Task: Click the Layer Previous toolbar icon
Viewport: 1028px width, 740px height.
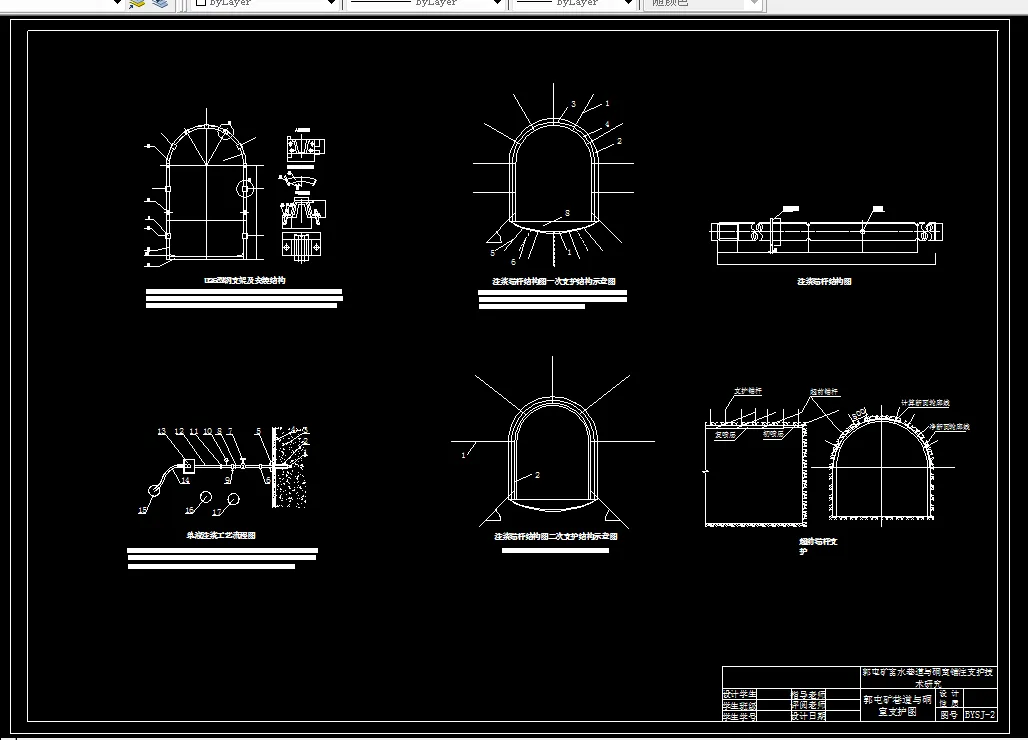Action: click(137, 3)
